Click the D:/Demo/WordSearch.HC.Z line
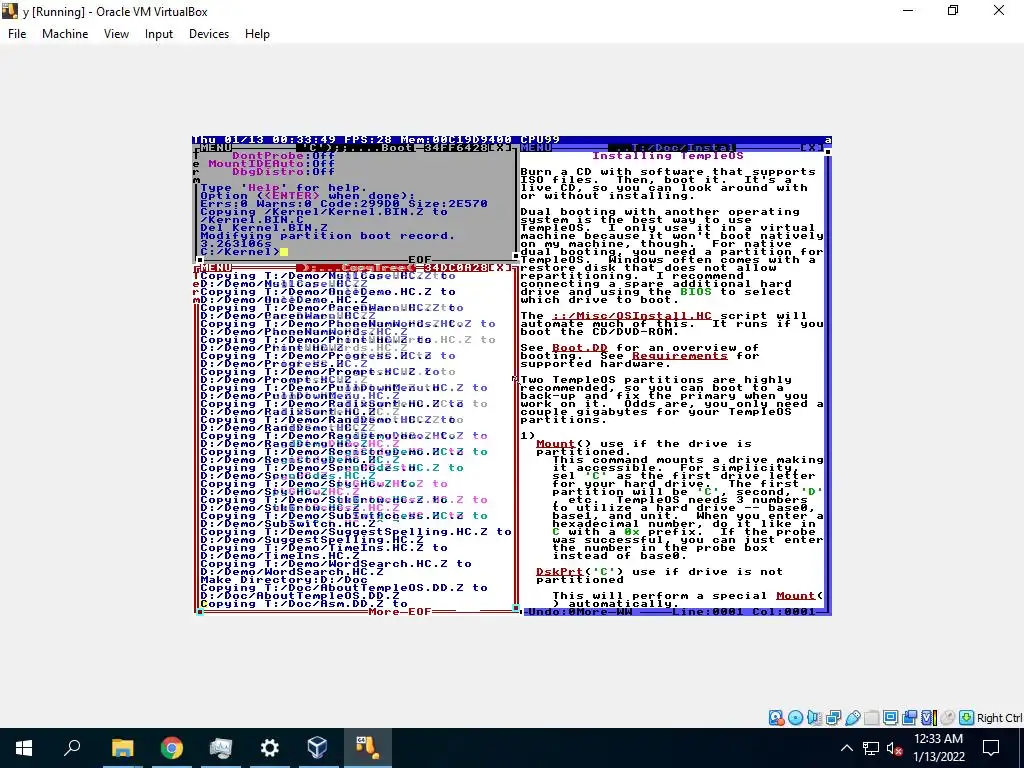 292,571
